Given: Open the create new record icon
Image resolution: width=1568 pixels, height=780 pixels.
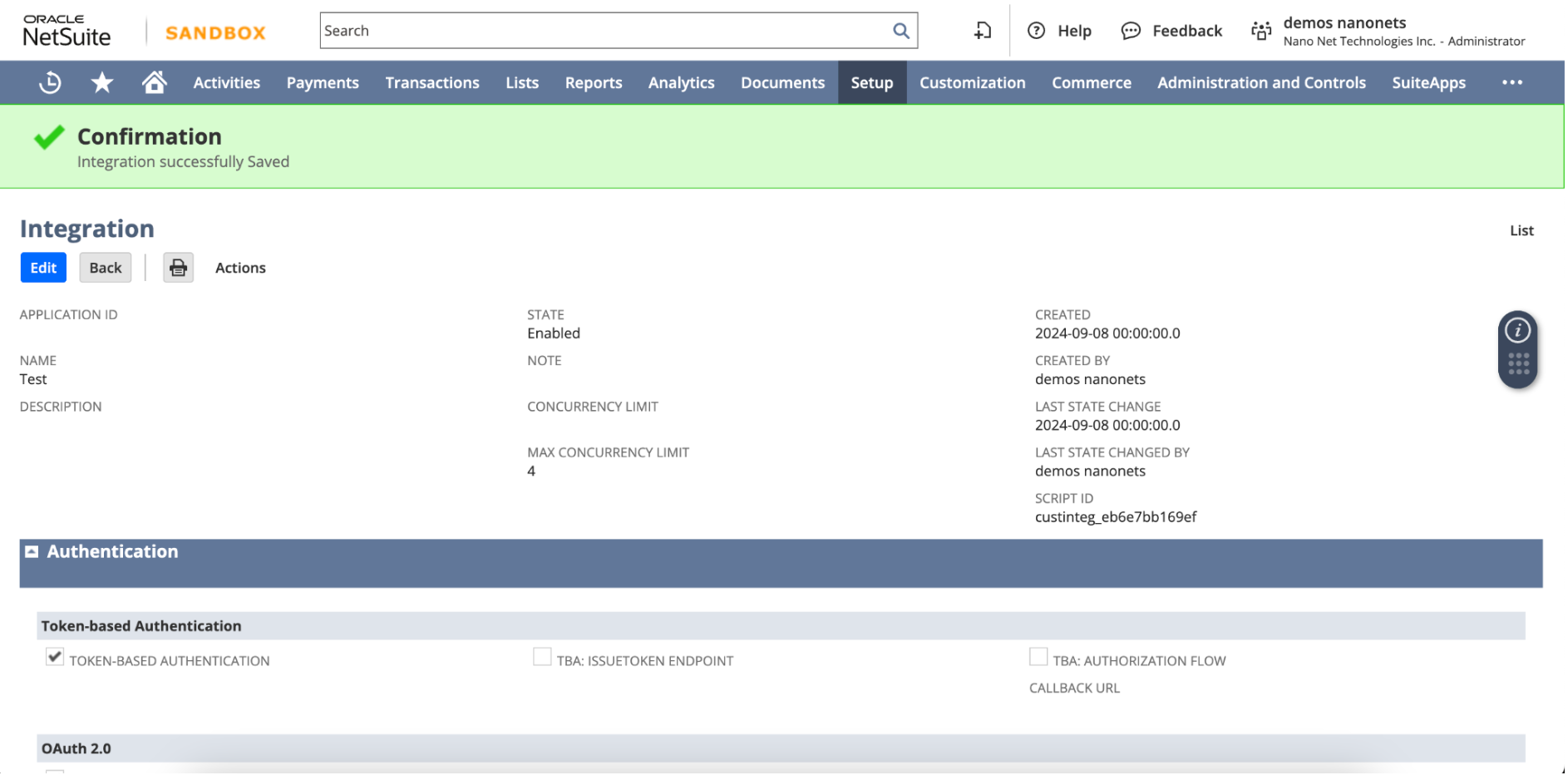Looking at the screenshot, I should [983, 31].
